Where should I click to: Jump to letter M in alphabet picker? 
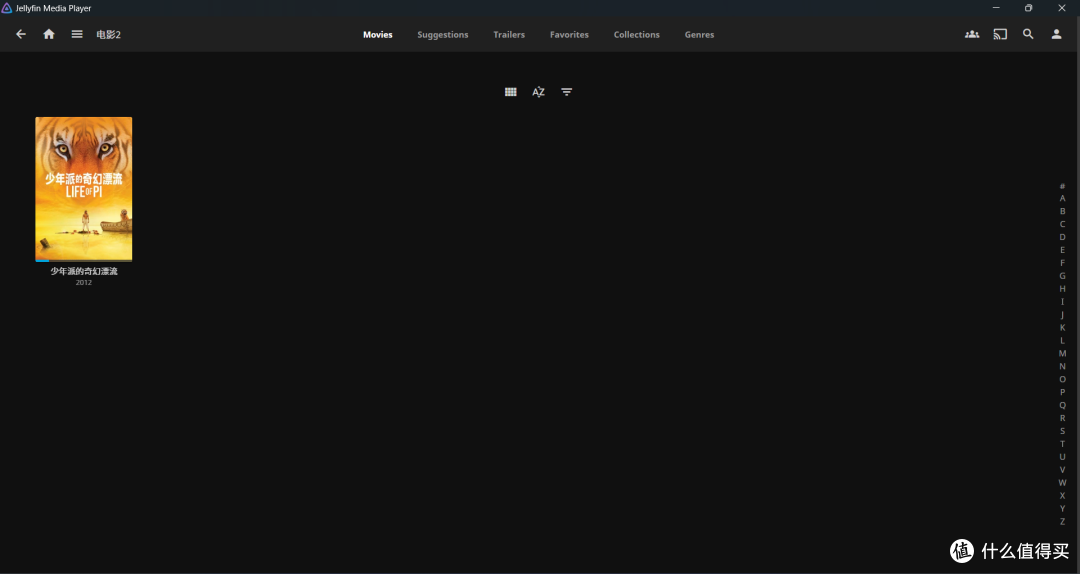pos(1062,353)
